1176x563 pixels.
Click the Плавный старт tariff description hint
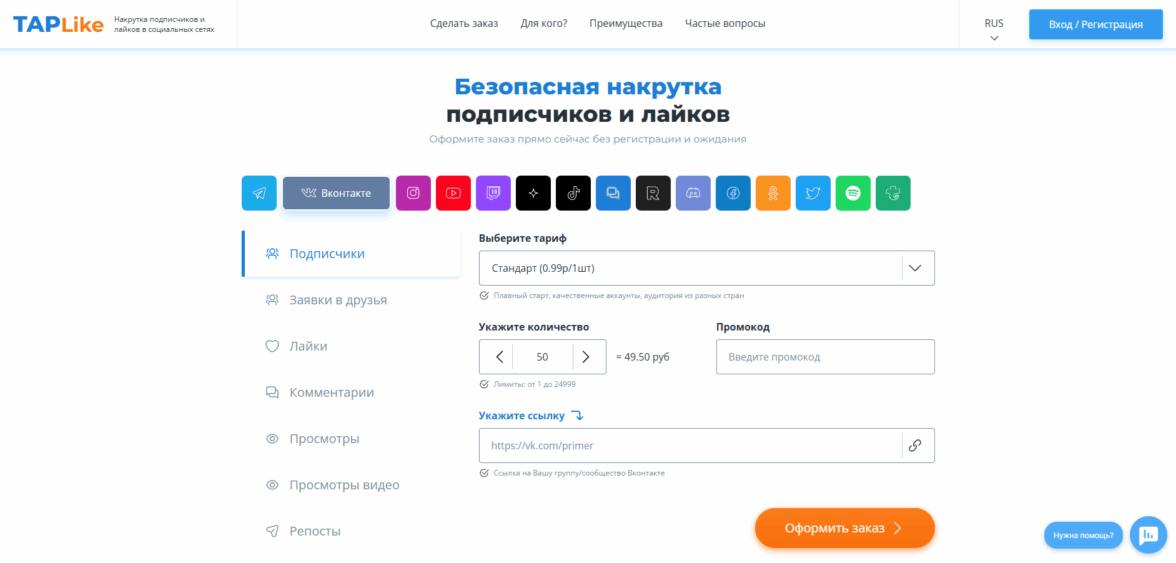[619, 295]
